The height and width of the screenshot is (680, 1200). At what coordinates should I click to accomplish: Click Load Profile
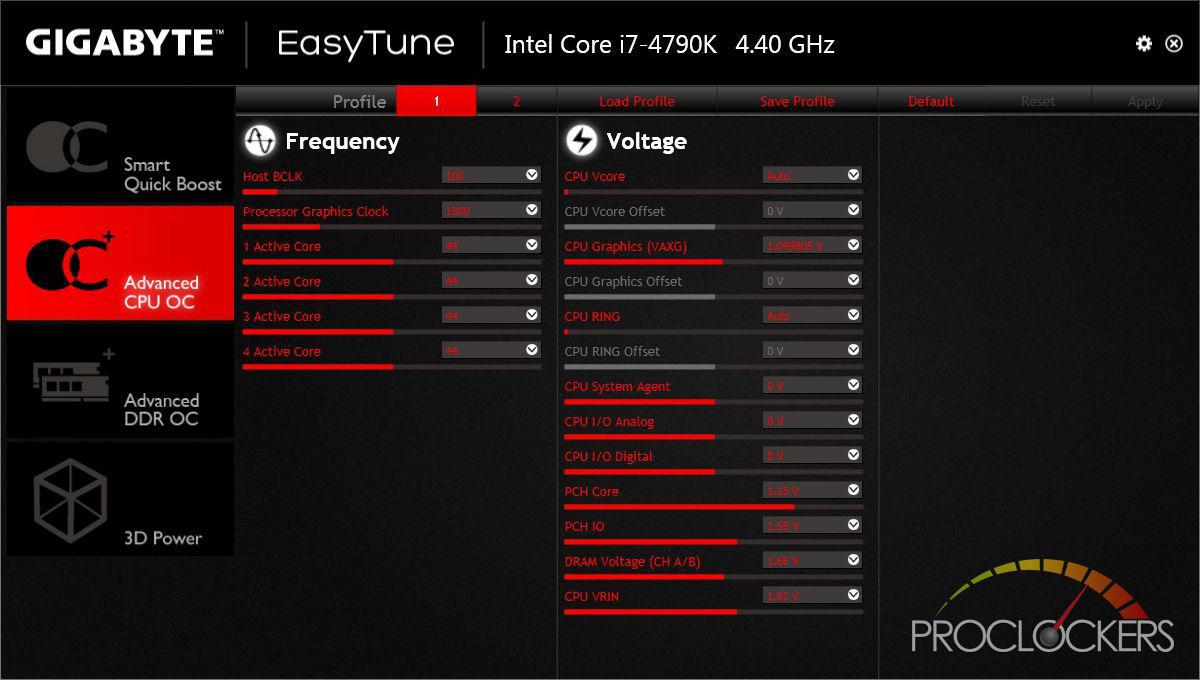(x=637, y=101)
